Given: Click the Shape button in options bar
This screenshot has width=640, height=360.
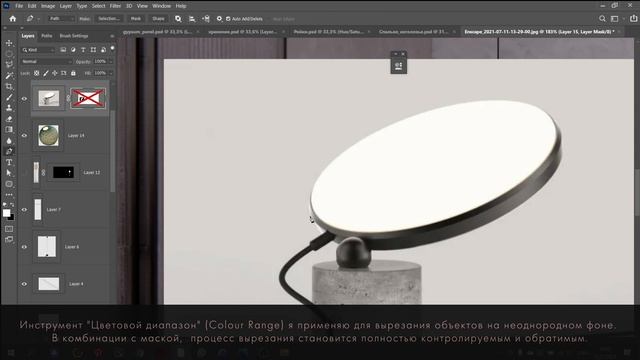Looking at the screenshot, I should click(x=158, y=19).
